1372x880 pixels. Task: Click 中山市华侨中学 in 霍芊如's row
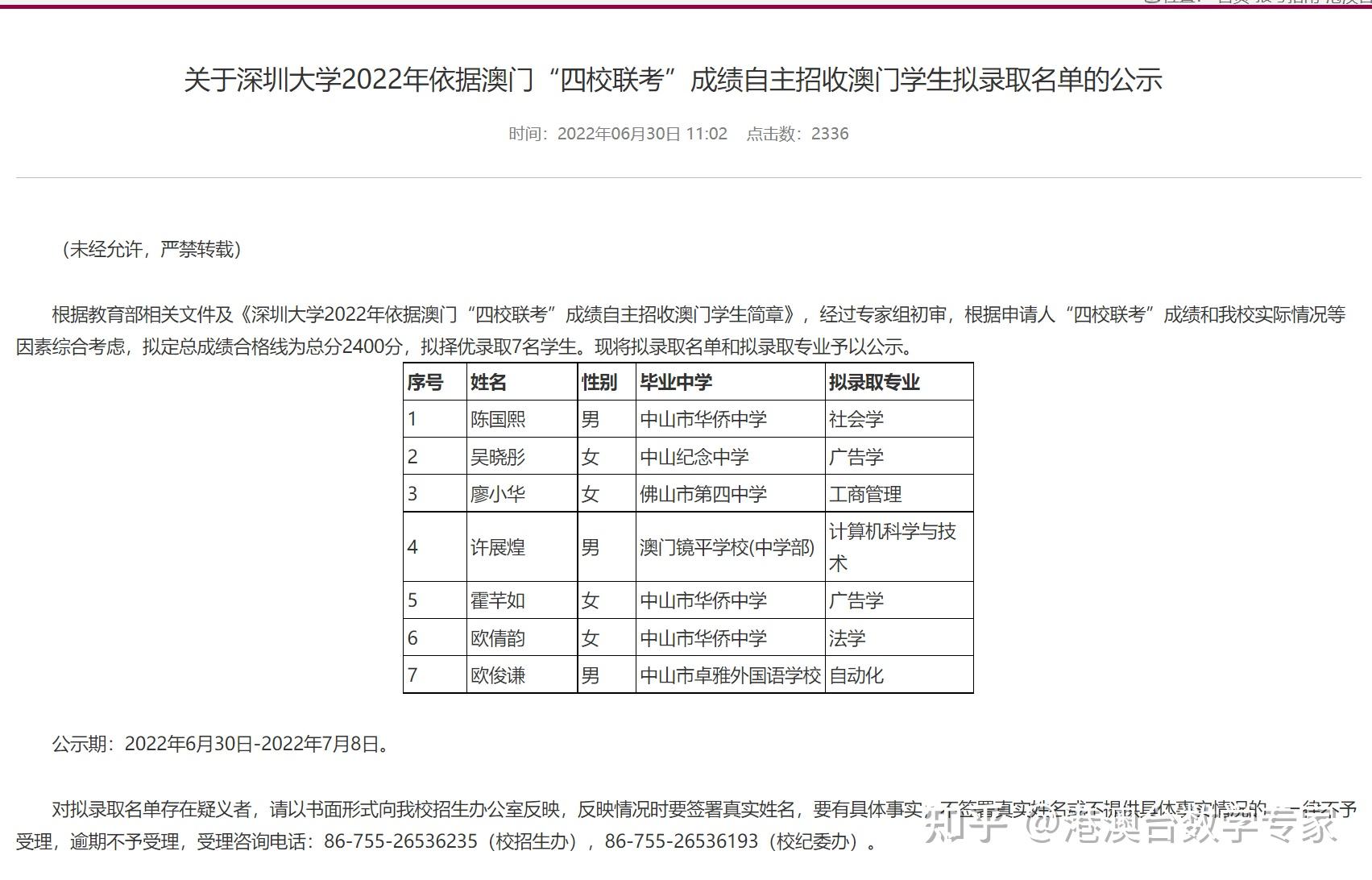[x=730, y=600]
